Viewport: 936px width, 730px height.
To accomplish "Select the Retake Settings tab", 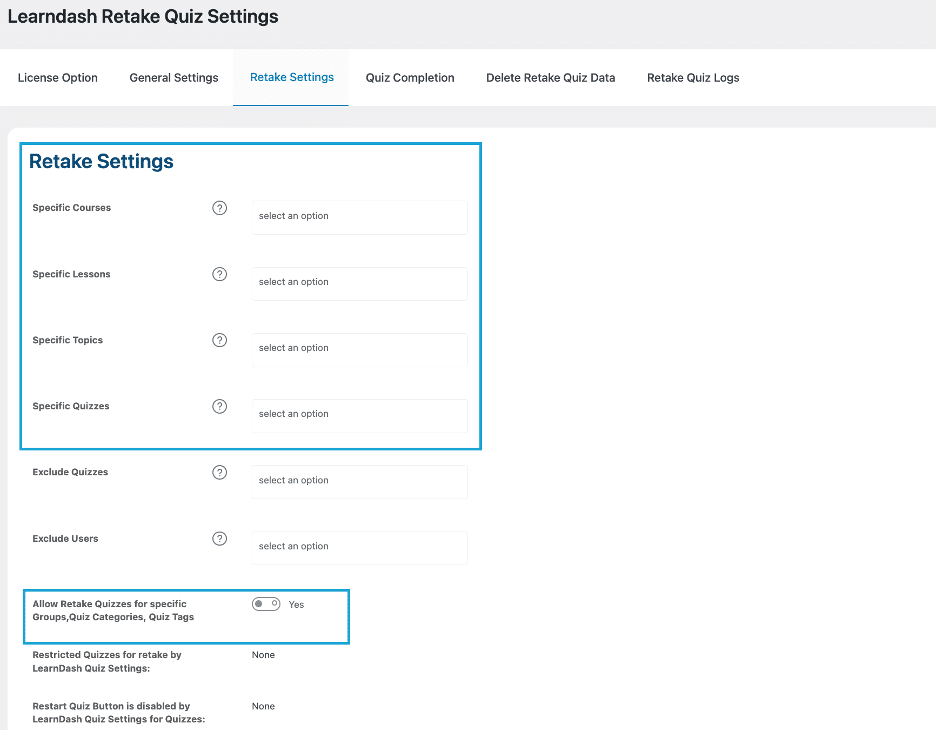I will [291, 78].
